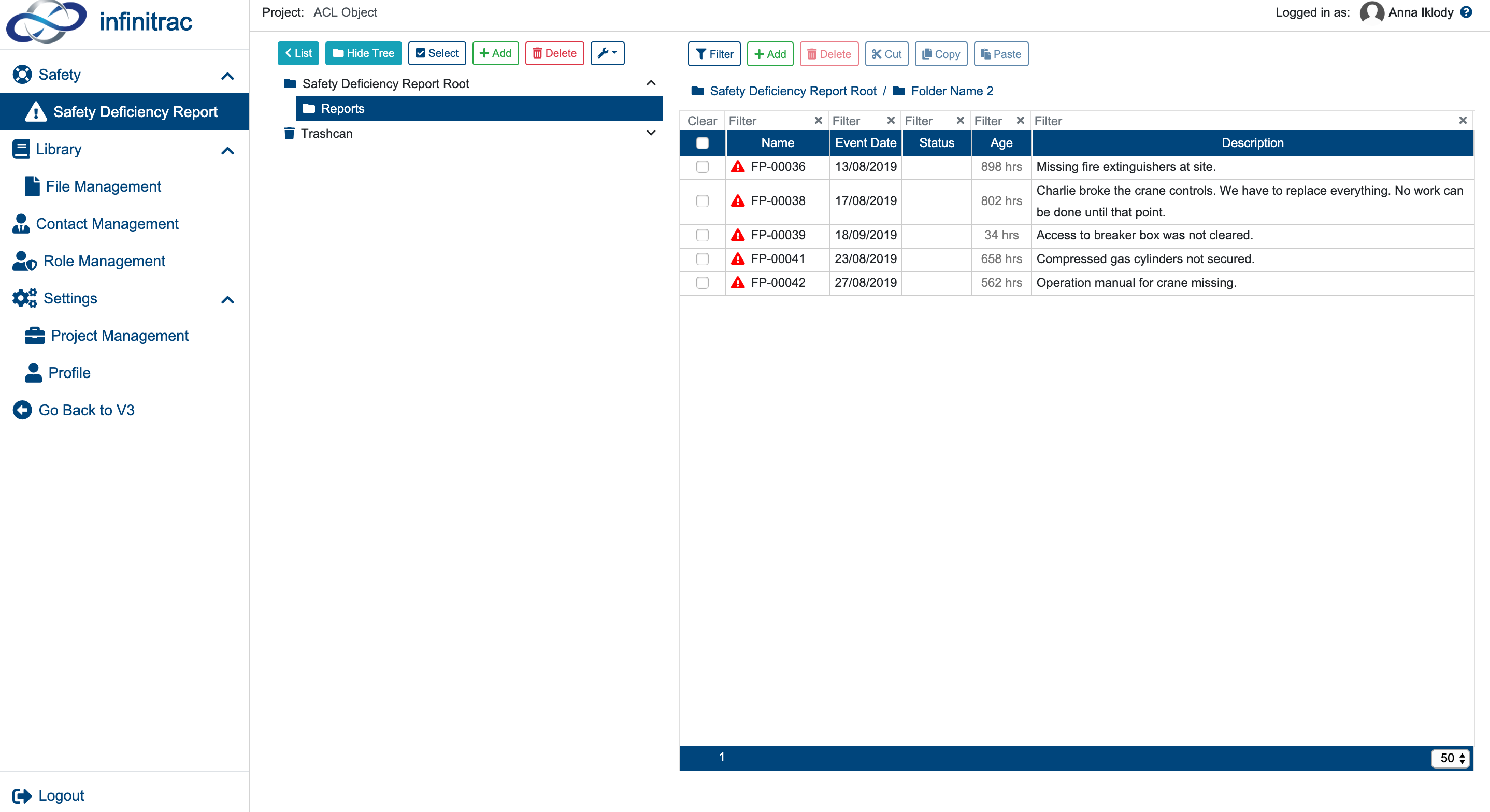Image resolution: width=1490 pixels, height=812 pixels.
Task: Select the Reports folder in tree
Action: pyautogui.click(x=479, y=109)
